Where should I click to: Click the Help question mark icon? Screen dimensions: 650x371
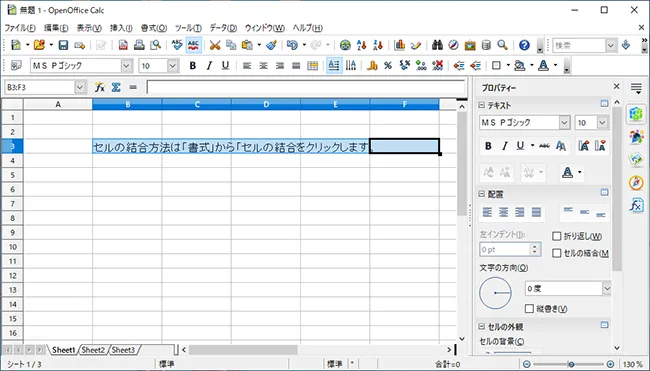pos(524,45)
